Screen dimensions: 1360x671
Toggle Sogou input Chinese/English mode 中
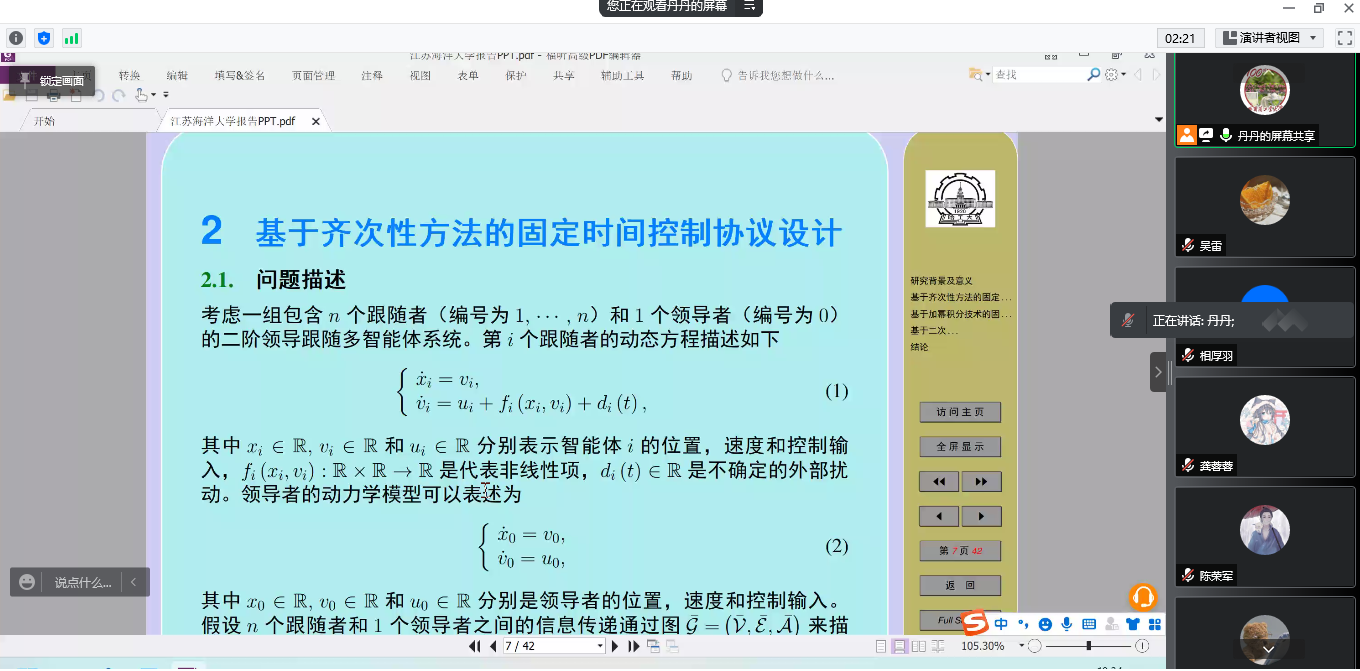(x=1001, y=624)
